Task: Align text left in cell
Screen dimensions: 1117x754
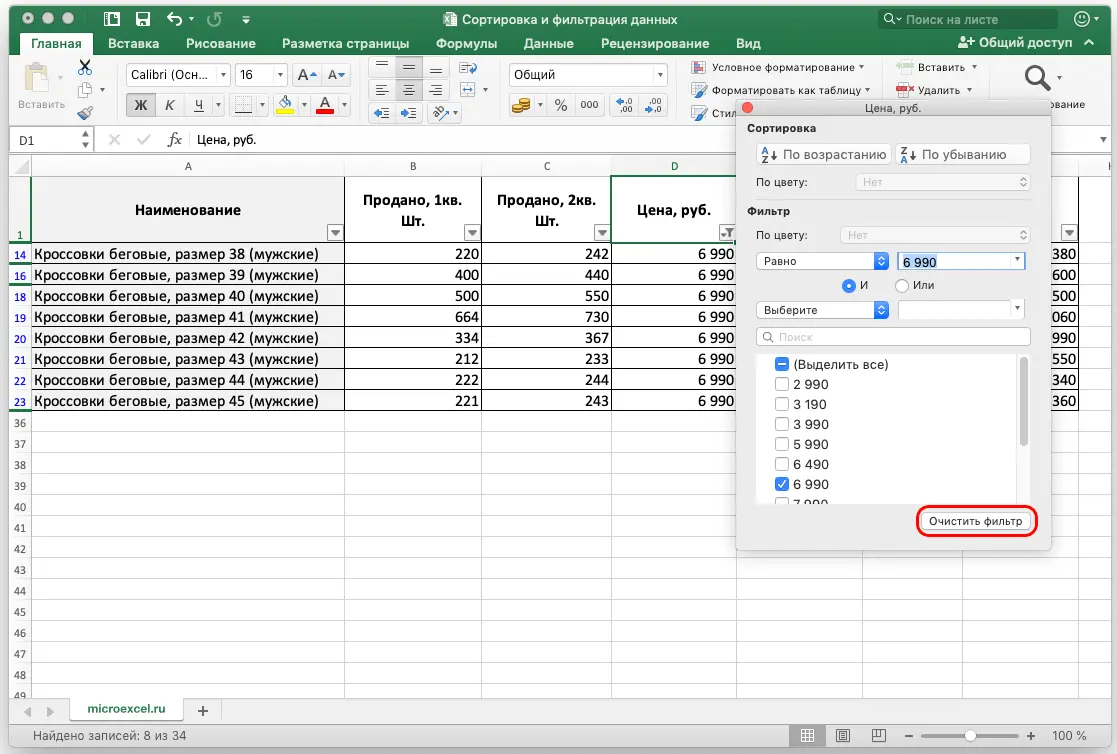Action: (382, 90)
